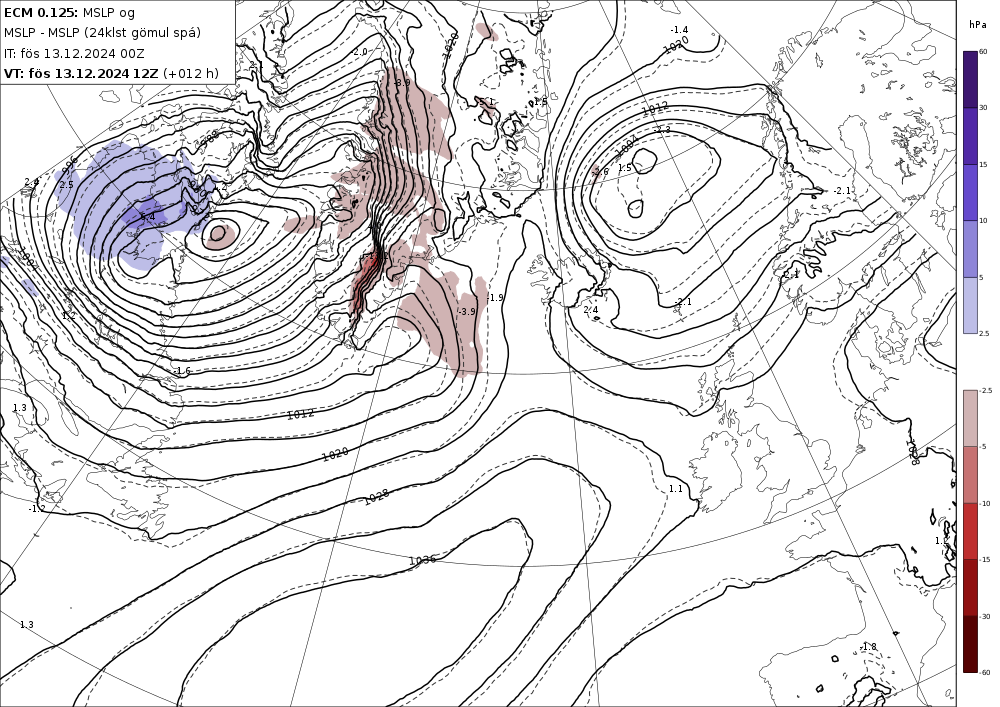Click the '1004' isobar label in the eastern low
This screenshot has height=707, width=1000.
pos(628,149)
